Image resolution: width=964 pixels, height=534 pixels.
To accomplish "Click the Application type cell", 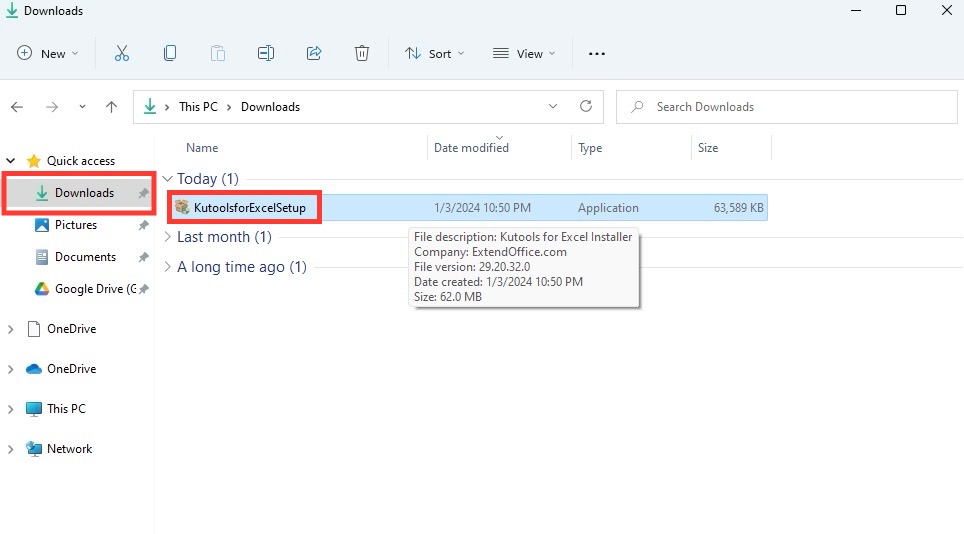I will (608, 208).
